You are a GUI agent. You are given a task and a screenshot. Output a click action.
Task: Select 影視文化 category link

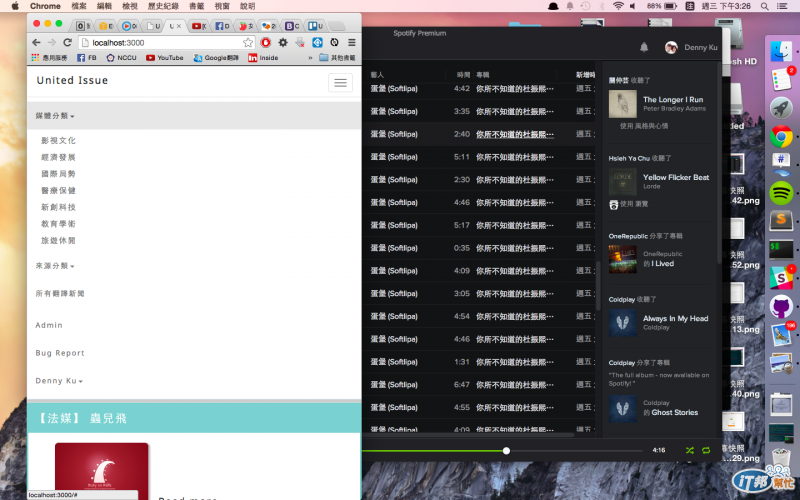tap(58, 140)
